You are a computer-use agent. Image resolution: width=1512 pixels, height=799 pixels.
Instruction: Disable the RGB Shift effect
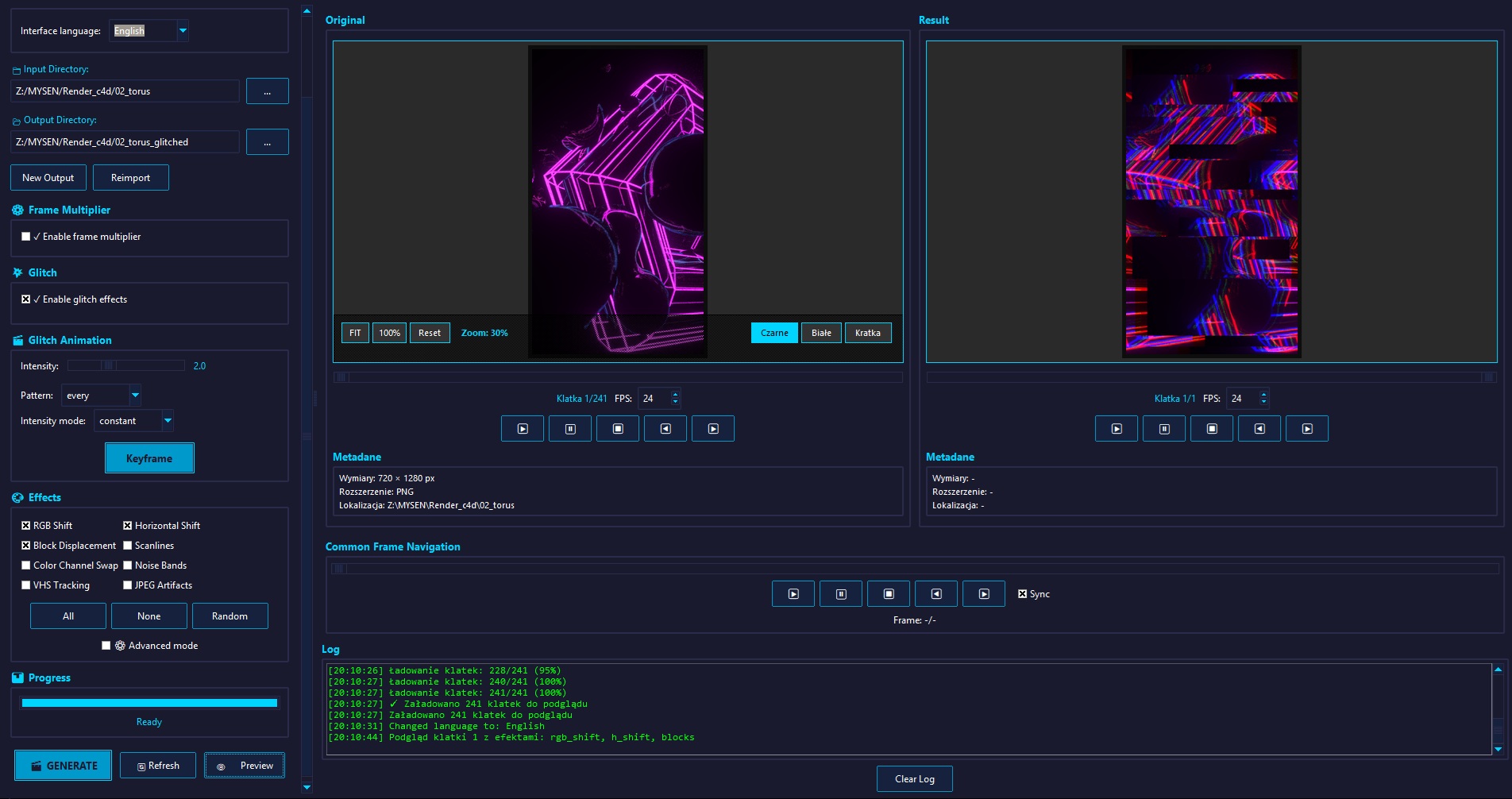pyautogui.click(x=25, y=525)
